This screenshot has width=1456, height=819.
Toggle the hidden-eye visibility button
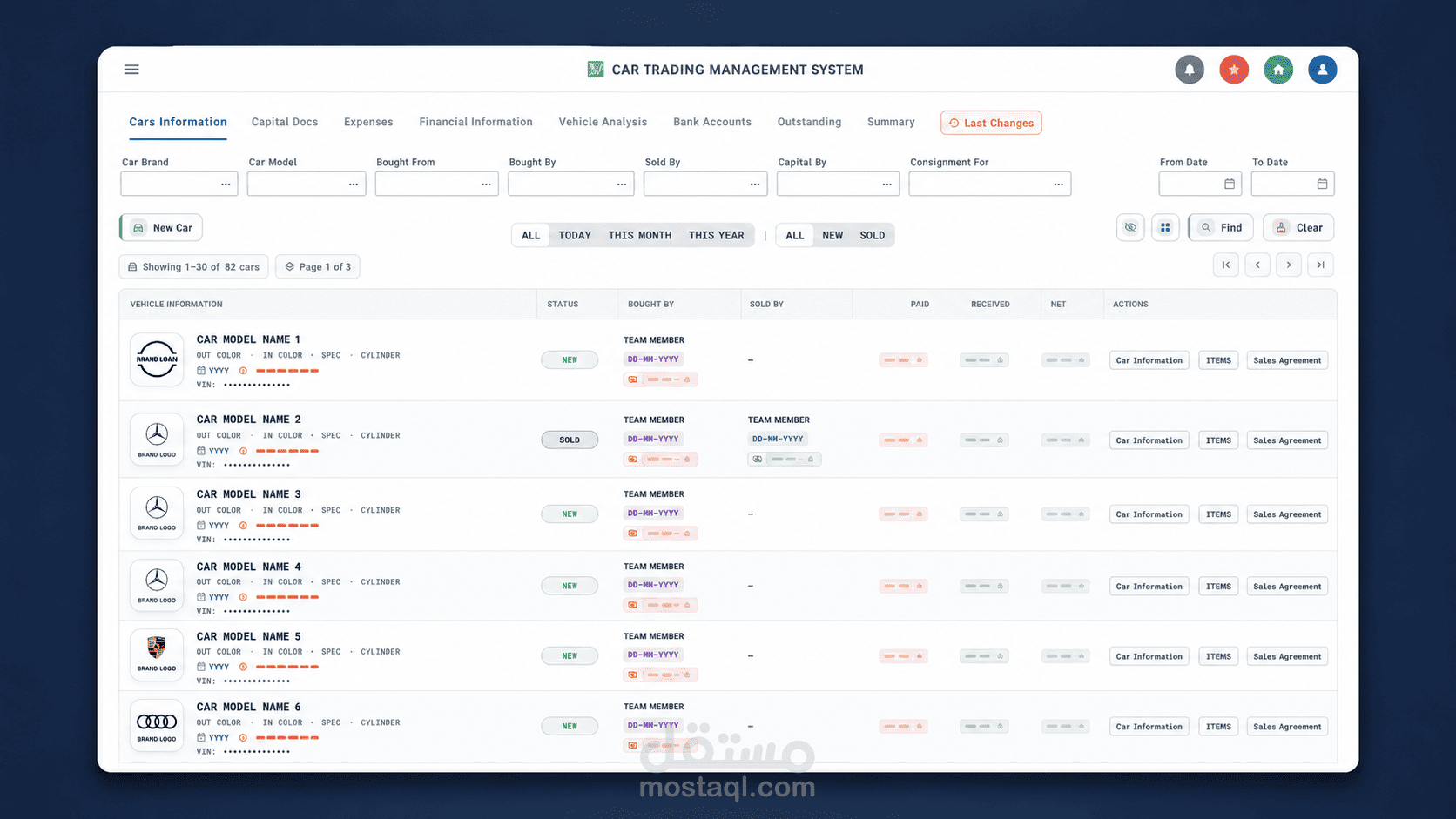1130,228
